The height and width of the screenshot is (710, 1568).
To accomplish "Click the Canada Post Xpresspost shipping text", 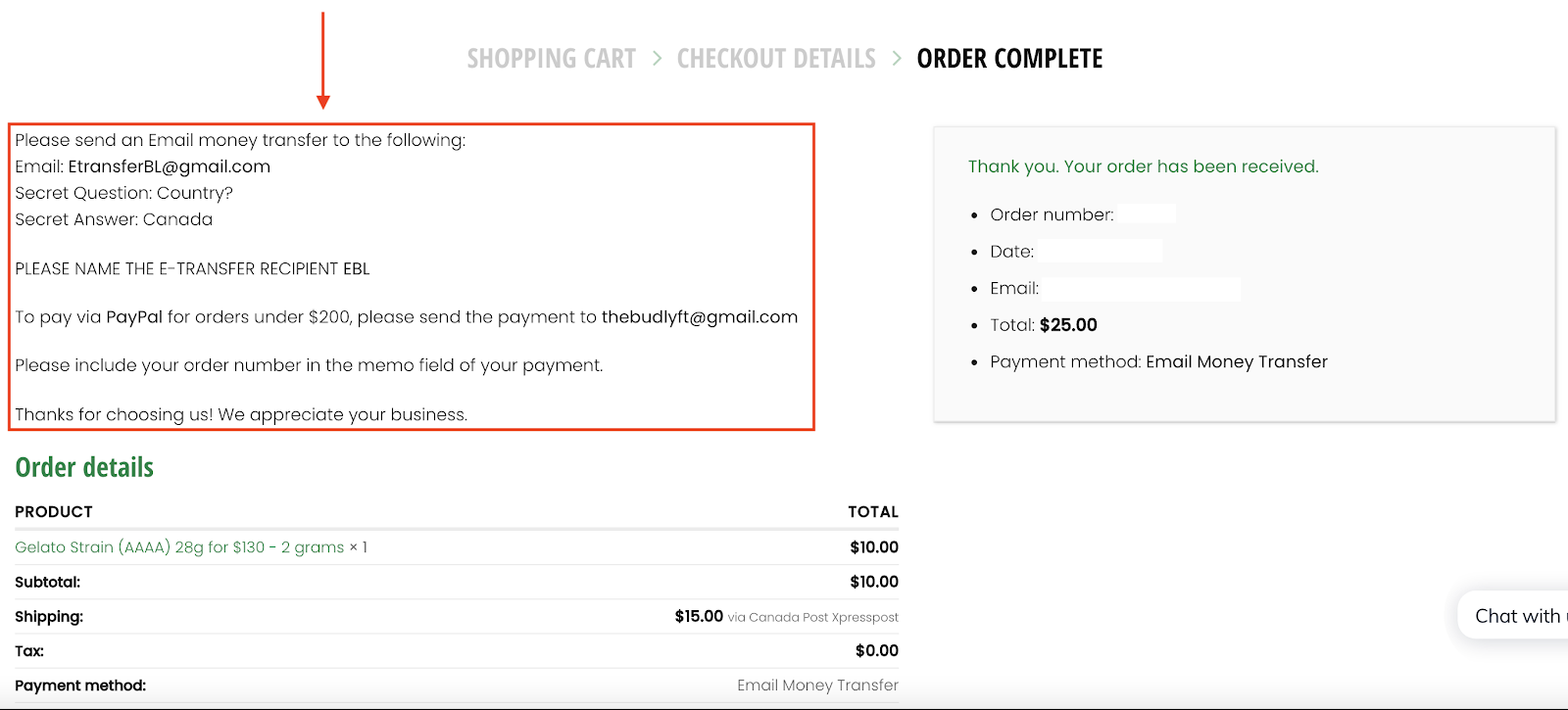I will tap(812, 618).
